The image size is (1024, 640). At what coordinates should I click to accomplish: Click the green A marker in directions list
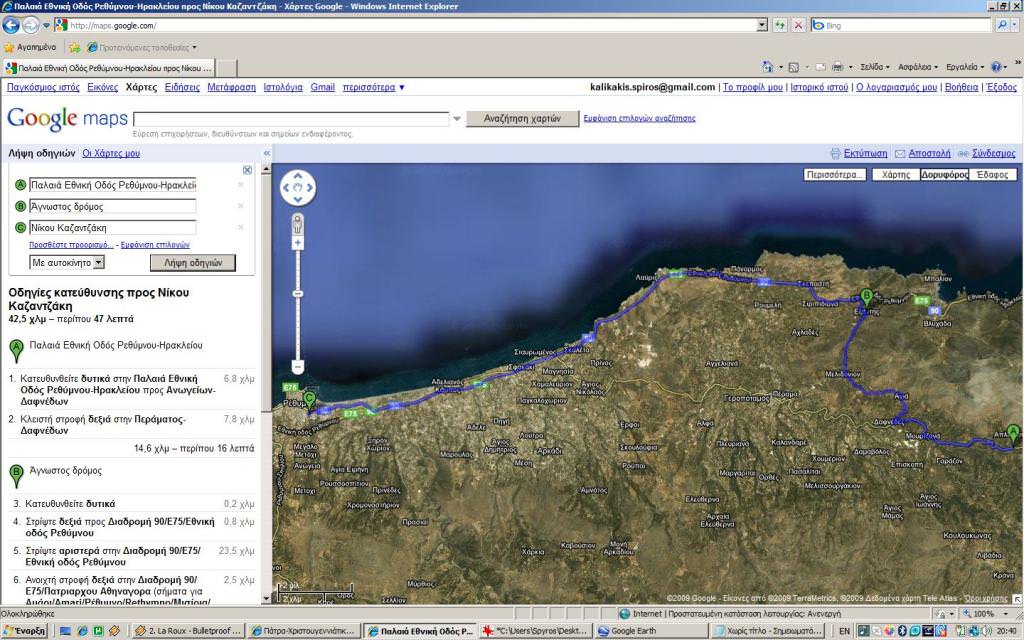(x=16, y=350)
